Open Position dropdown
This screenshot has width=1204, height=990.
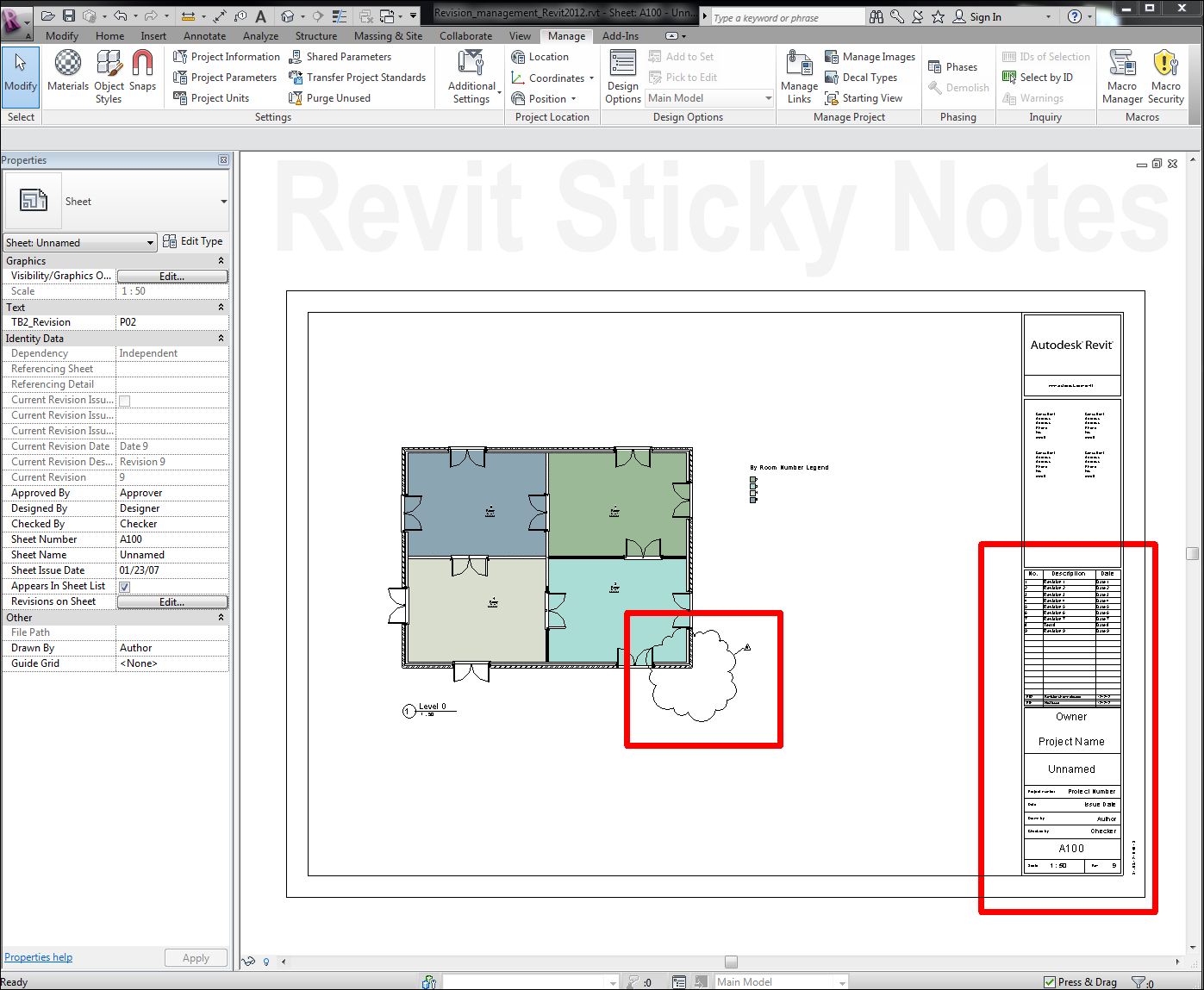[543, 98]
